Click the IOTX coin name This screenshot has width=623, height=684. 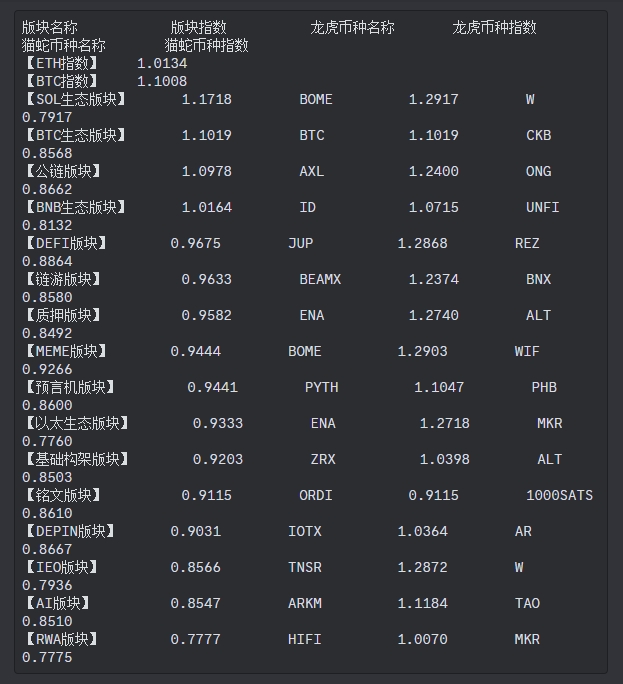305,531
